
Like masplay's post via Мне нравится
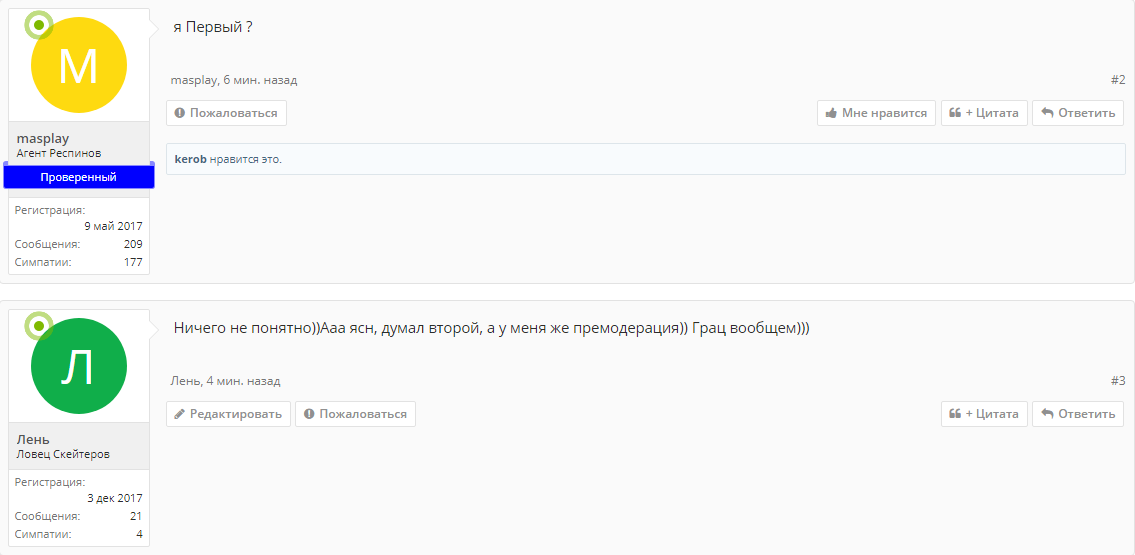[x=876, y=113]
